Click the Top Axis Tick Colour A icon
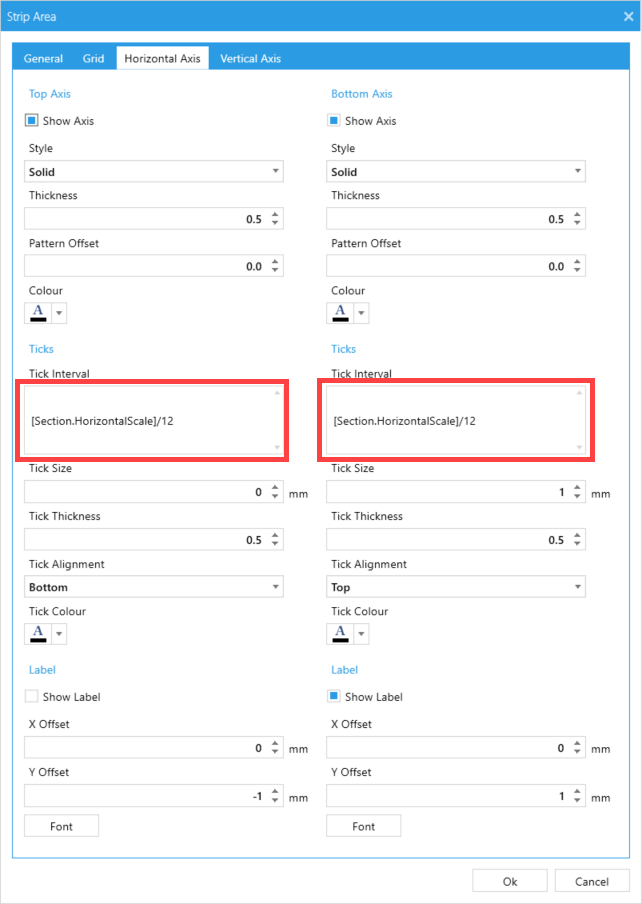642x904 pixels. (38, 634)
